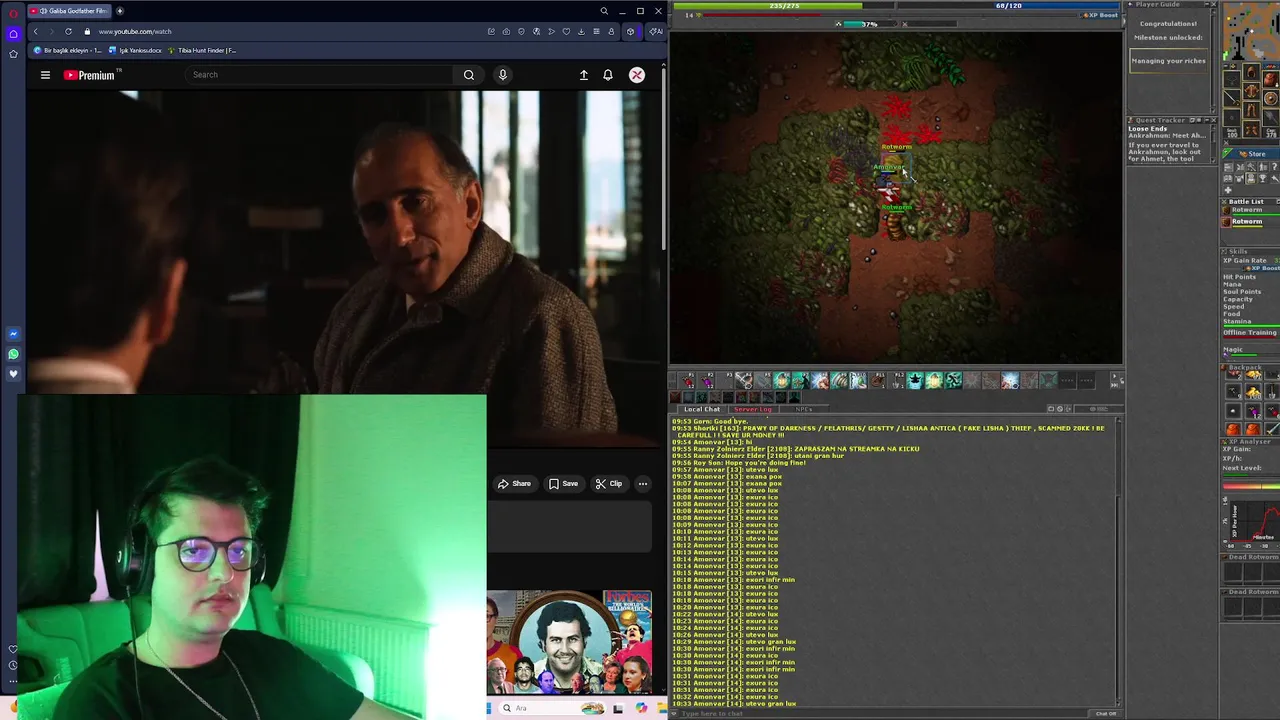Open the YouTube notifications bell
The width and height of the screenshot is (1280, 720).
click(608, 75)
